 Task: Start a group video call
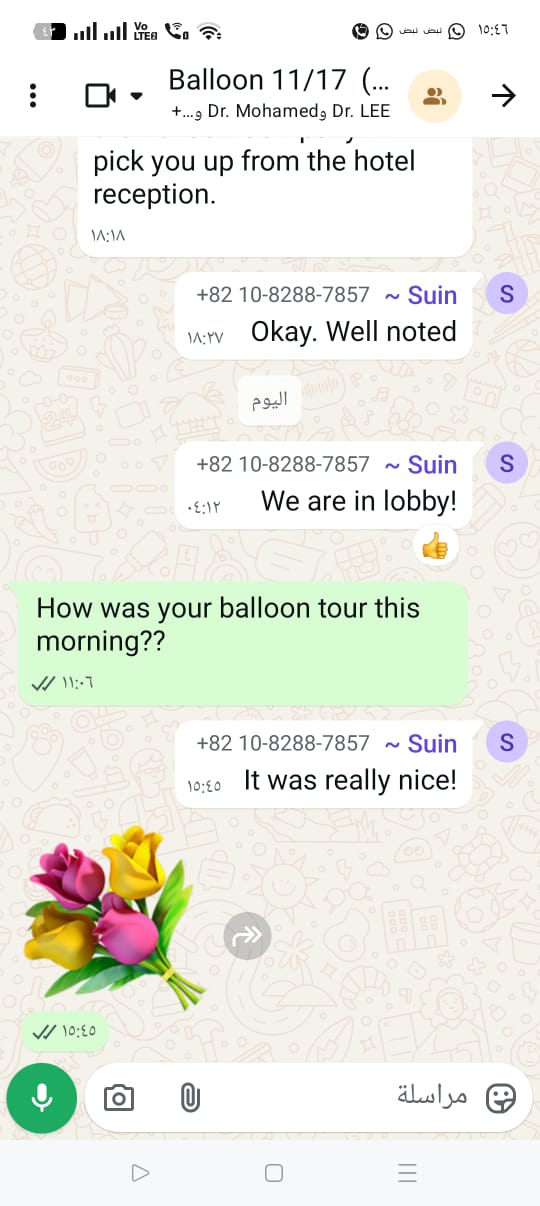[x=100, y=96]
